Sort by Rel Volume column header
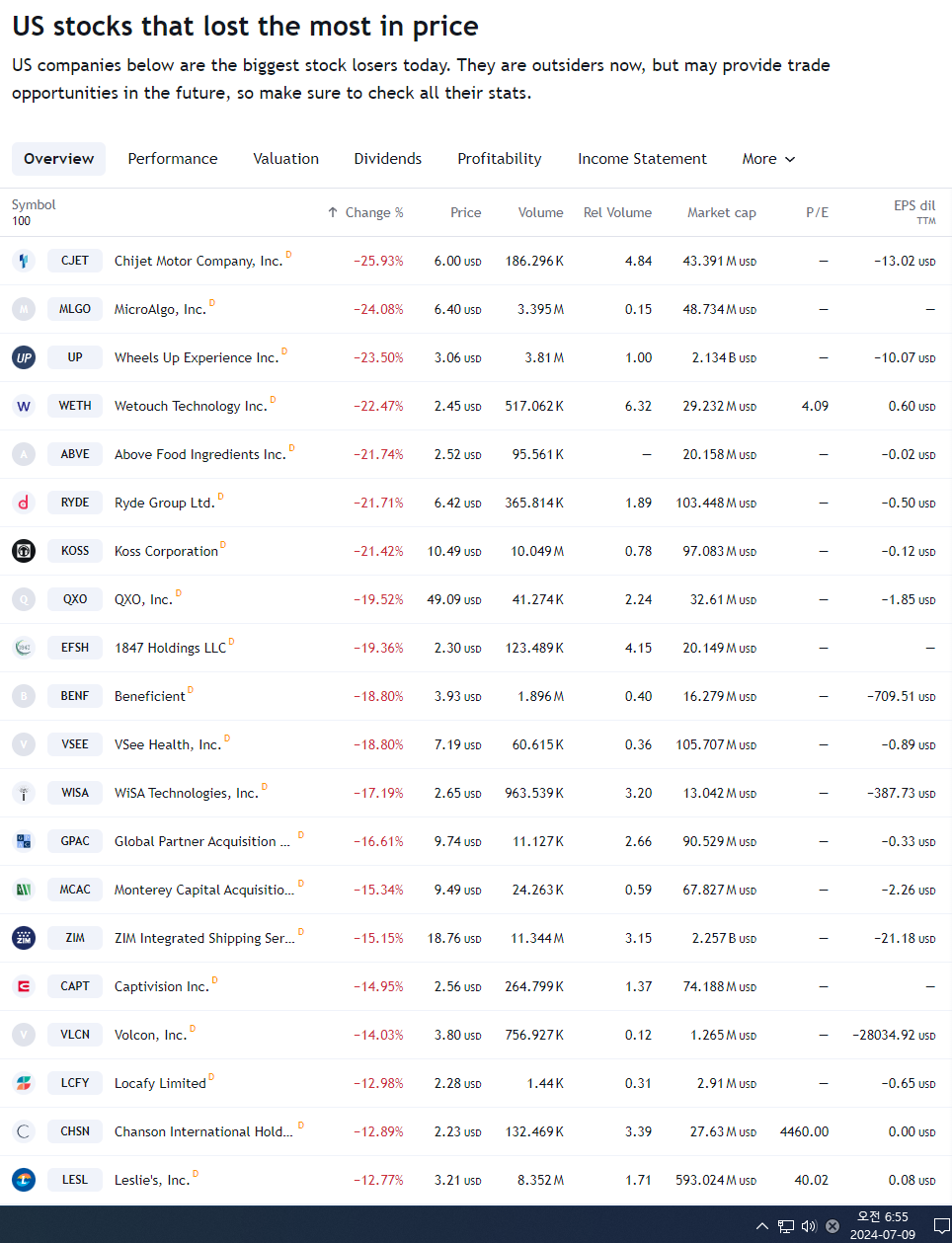This screenshot has height=1243, width=952. click(x=617, y=212)
